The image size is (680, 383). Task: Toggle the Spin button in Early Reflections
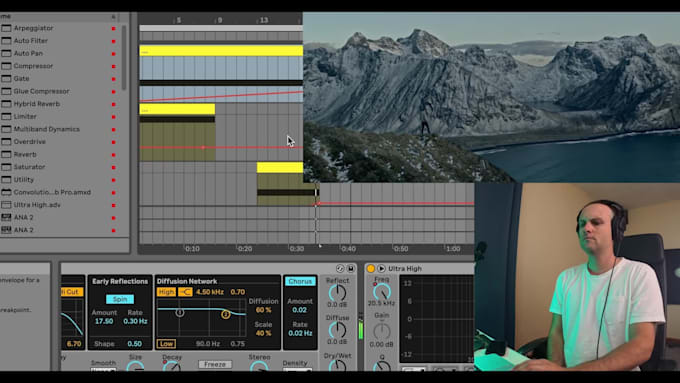120,299
